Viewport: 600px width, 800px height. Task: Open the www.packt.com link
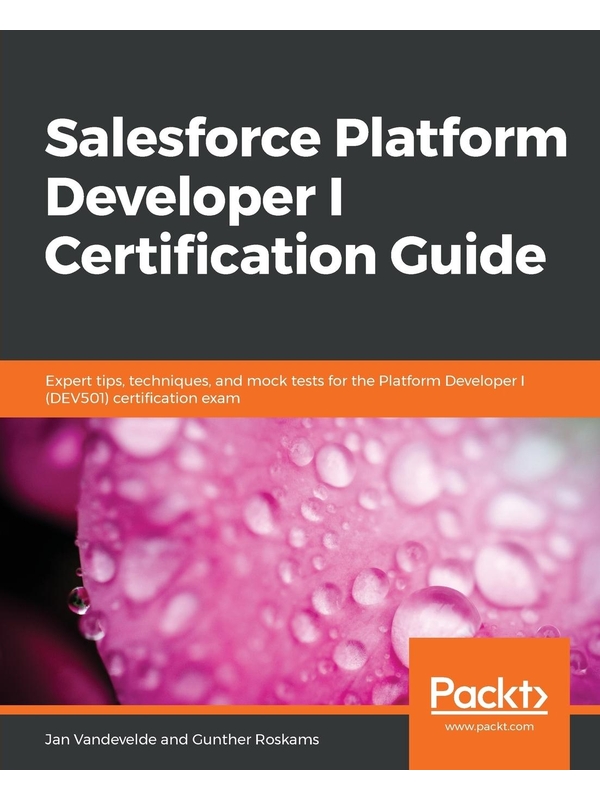pyautogui.click(x=489, y=727)
